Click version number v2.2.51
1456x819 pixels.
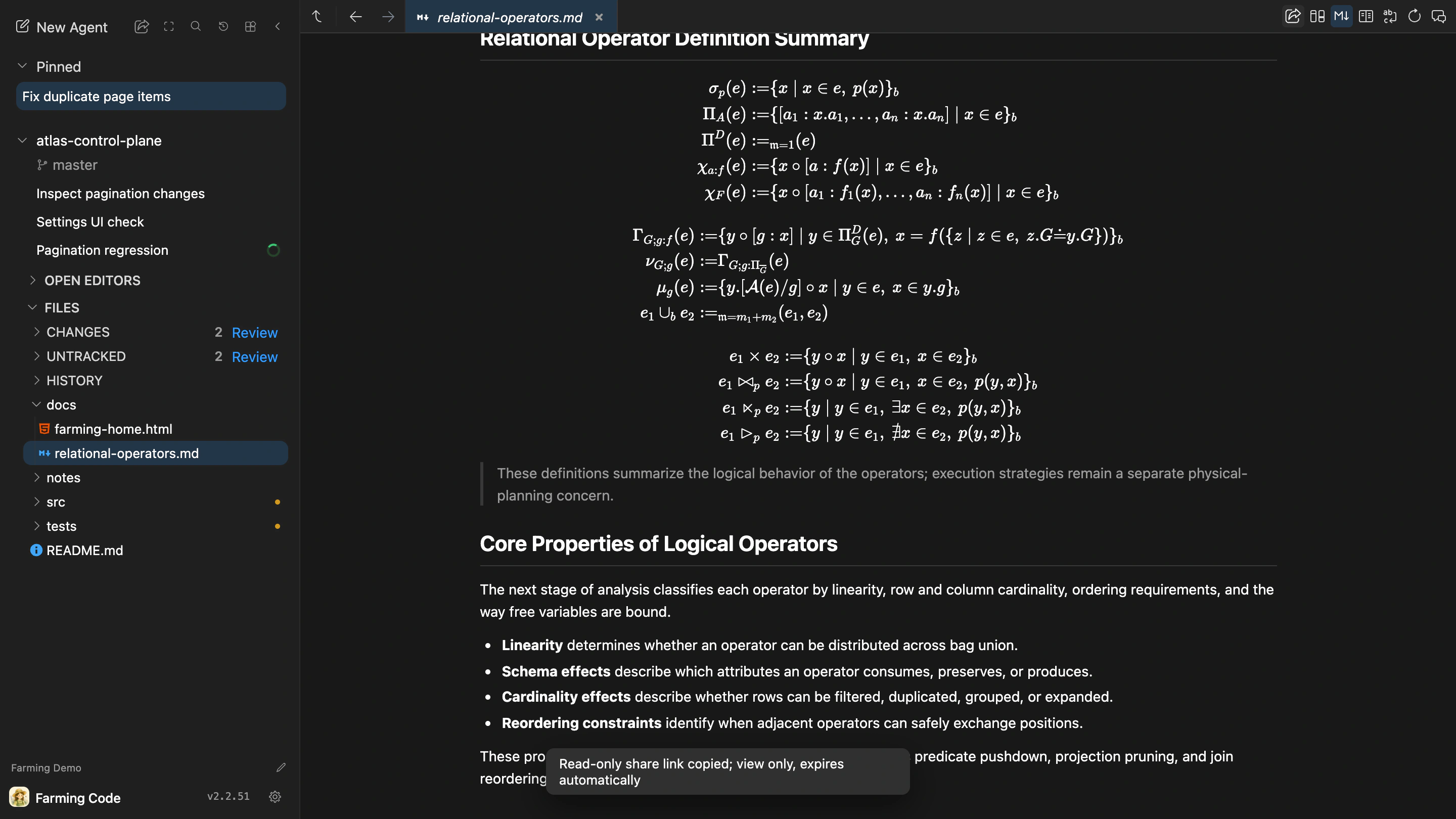(x=229, y=796)
